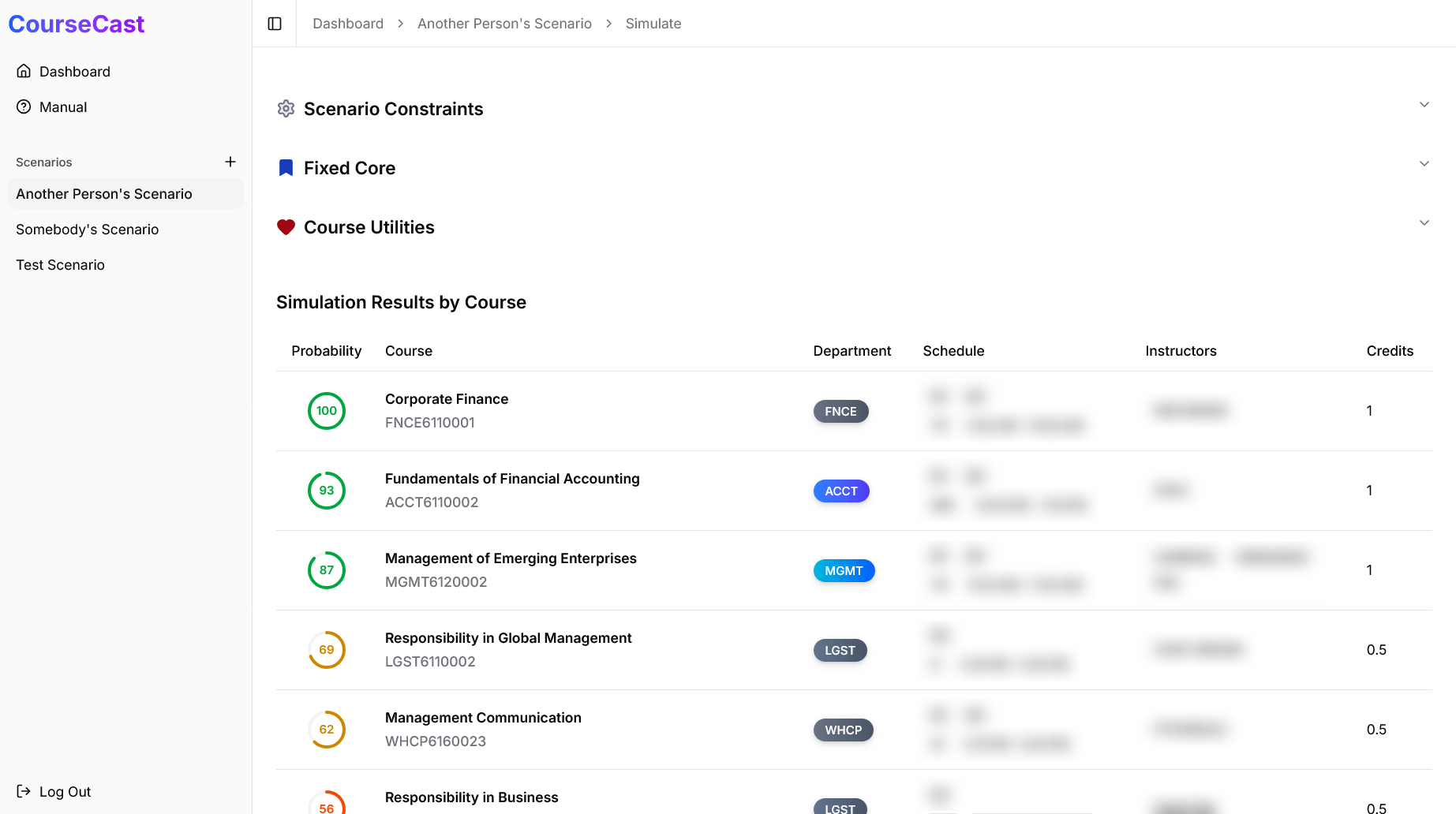Click the Fixed Core bookmark icon
This screenshot has width=1456, height=814.
tap(286, 168)
